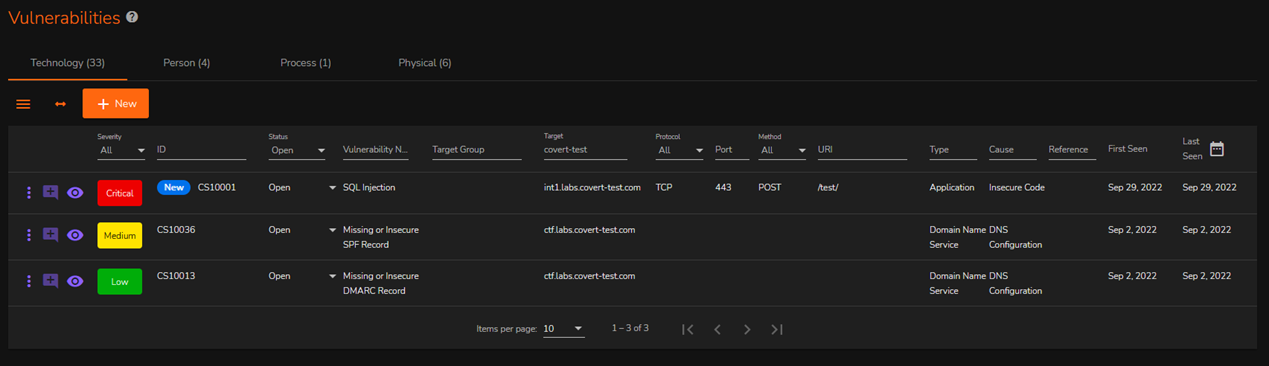Go to first page of results
The image size is (1269, 366).
688,329
